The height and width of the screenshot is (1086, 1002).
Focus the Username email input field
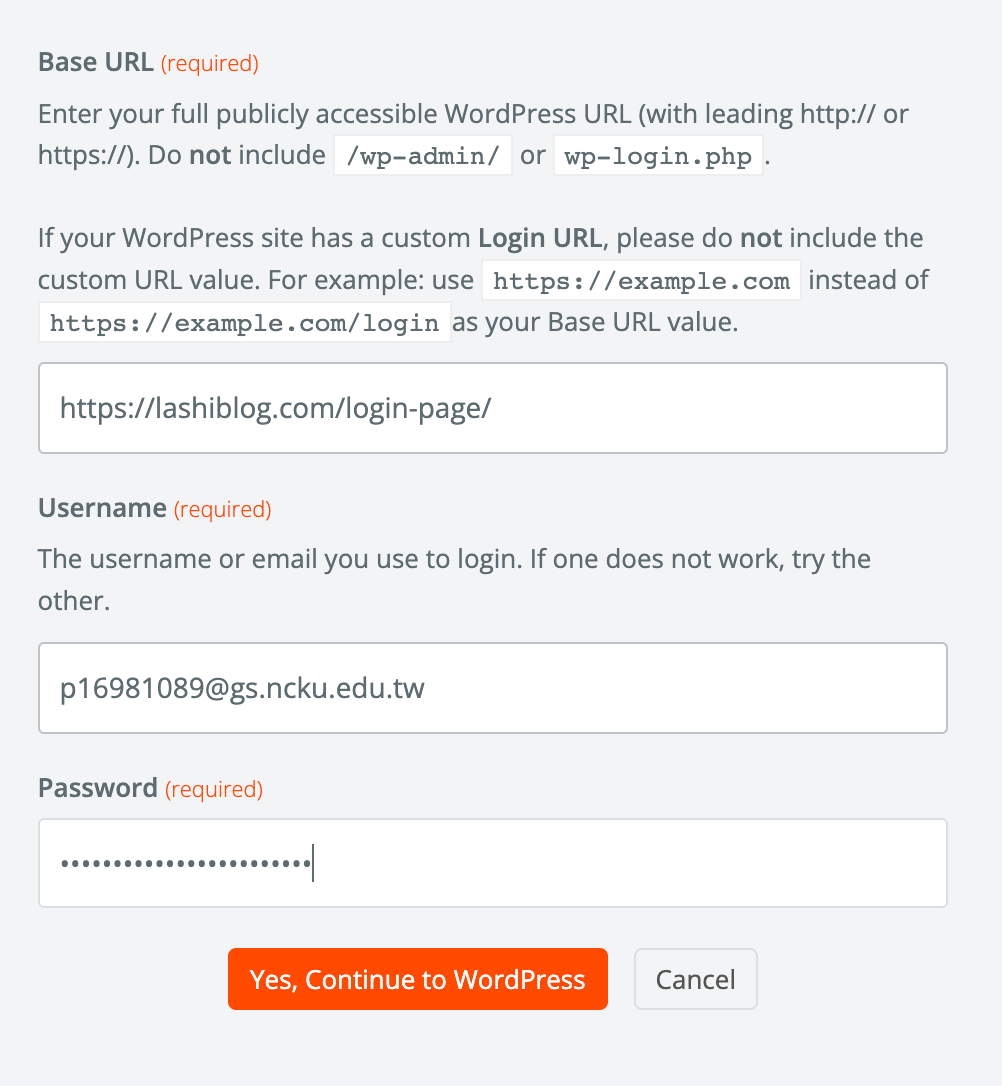492,688
